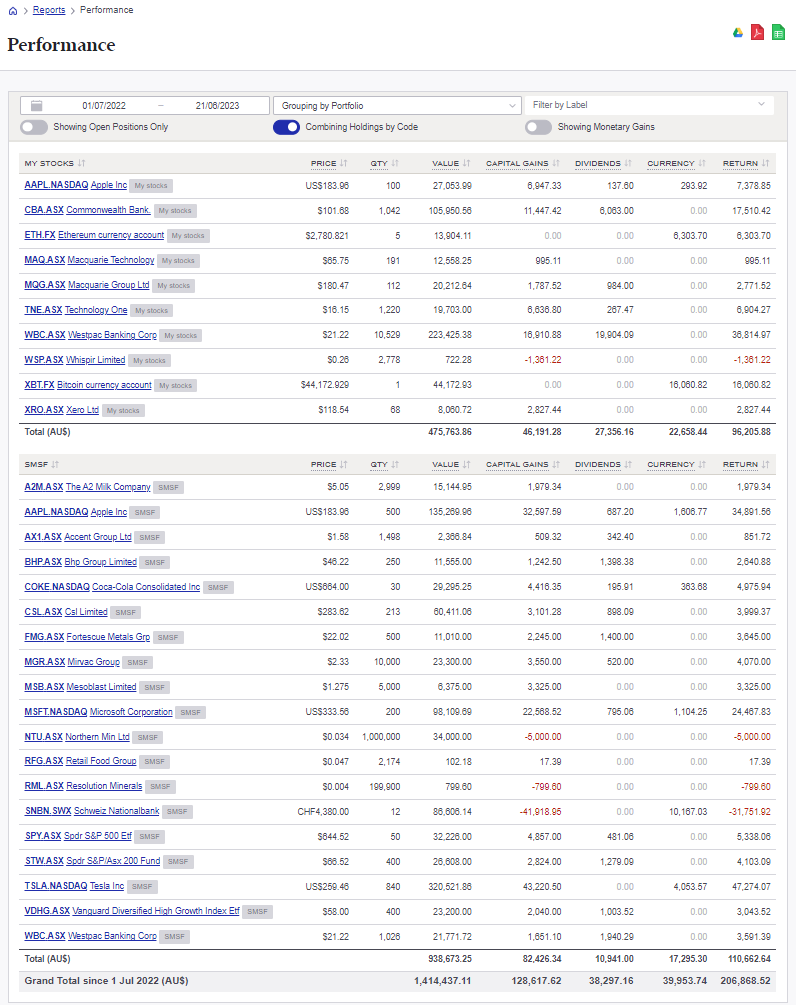The height and width of the screenshot is (1005, 796).
Task: Open XRO.ASX Xero Ltd holding
Action: [62, 410]
